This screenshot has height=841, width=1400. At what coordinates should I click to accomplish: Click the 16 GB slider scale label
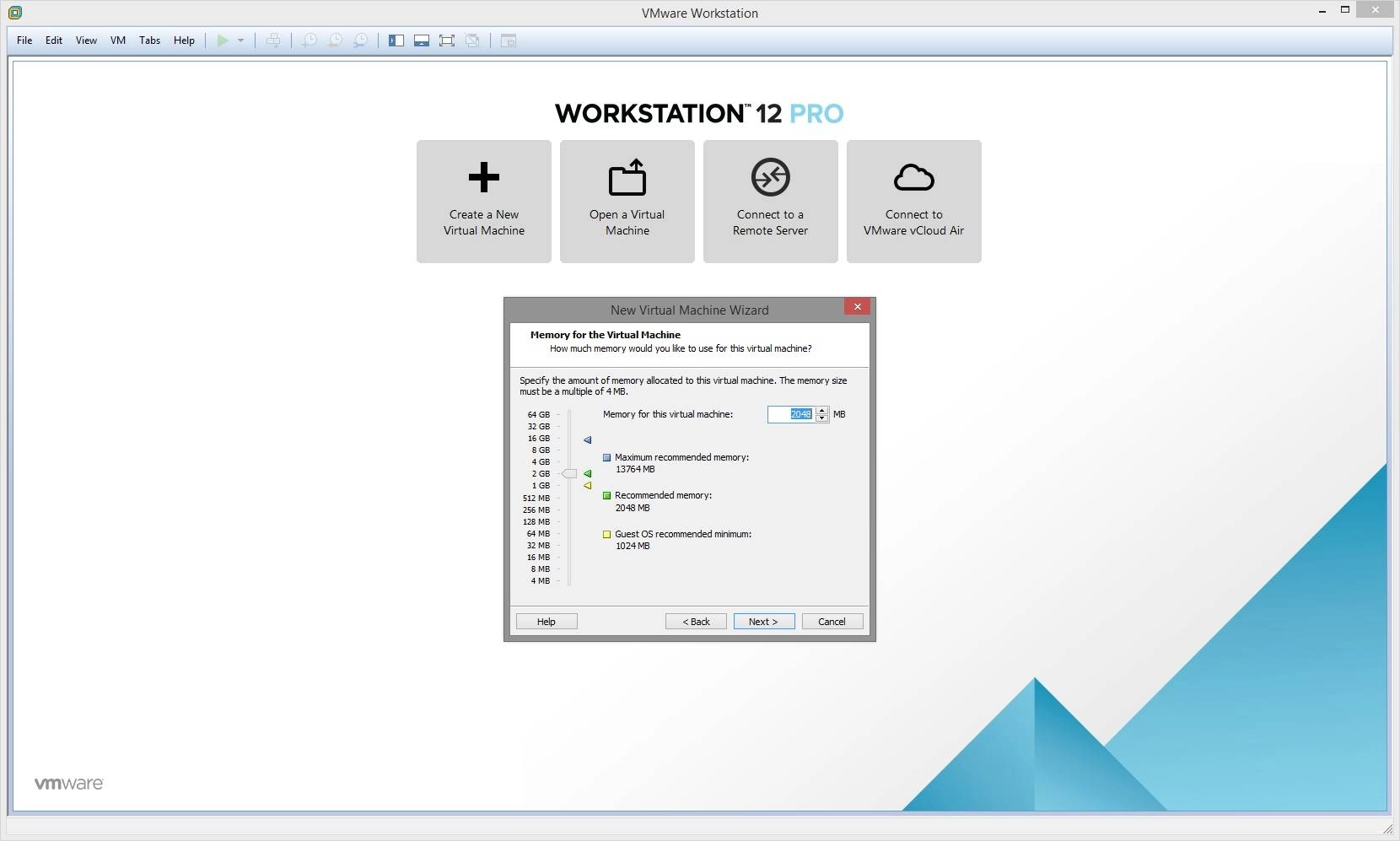pos(539,438)
